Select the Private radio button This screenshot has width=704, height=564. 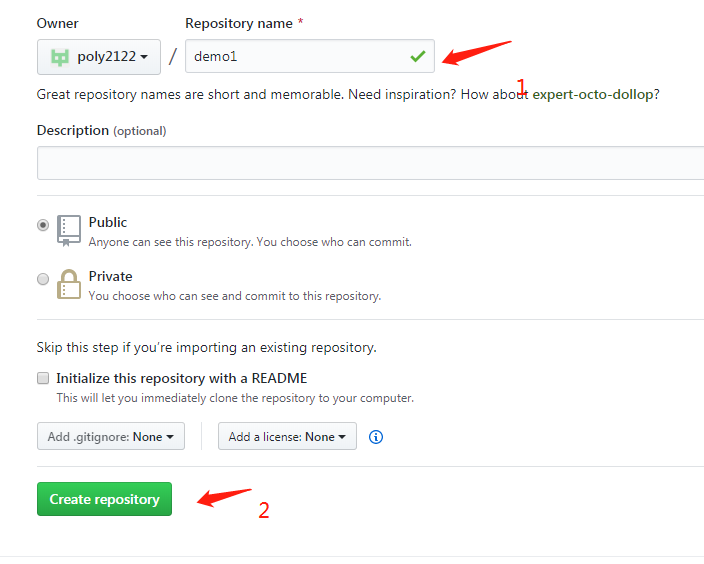[43, 279]
